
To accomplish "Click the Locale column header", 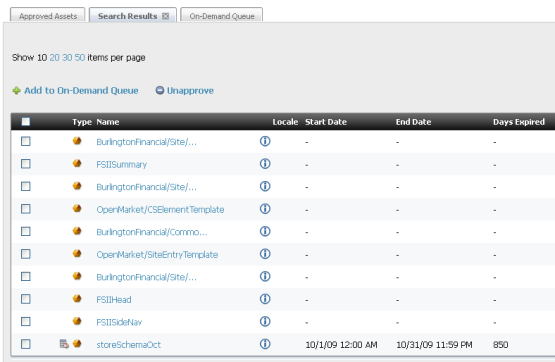I will click(285, 122).
